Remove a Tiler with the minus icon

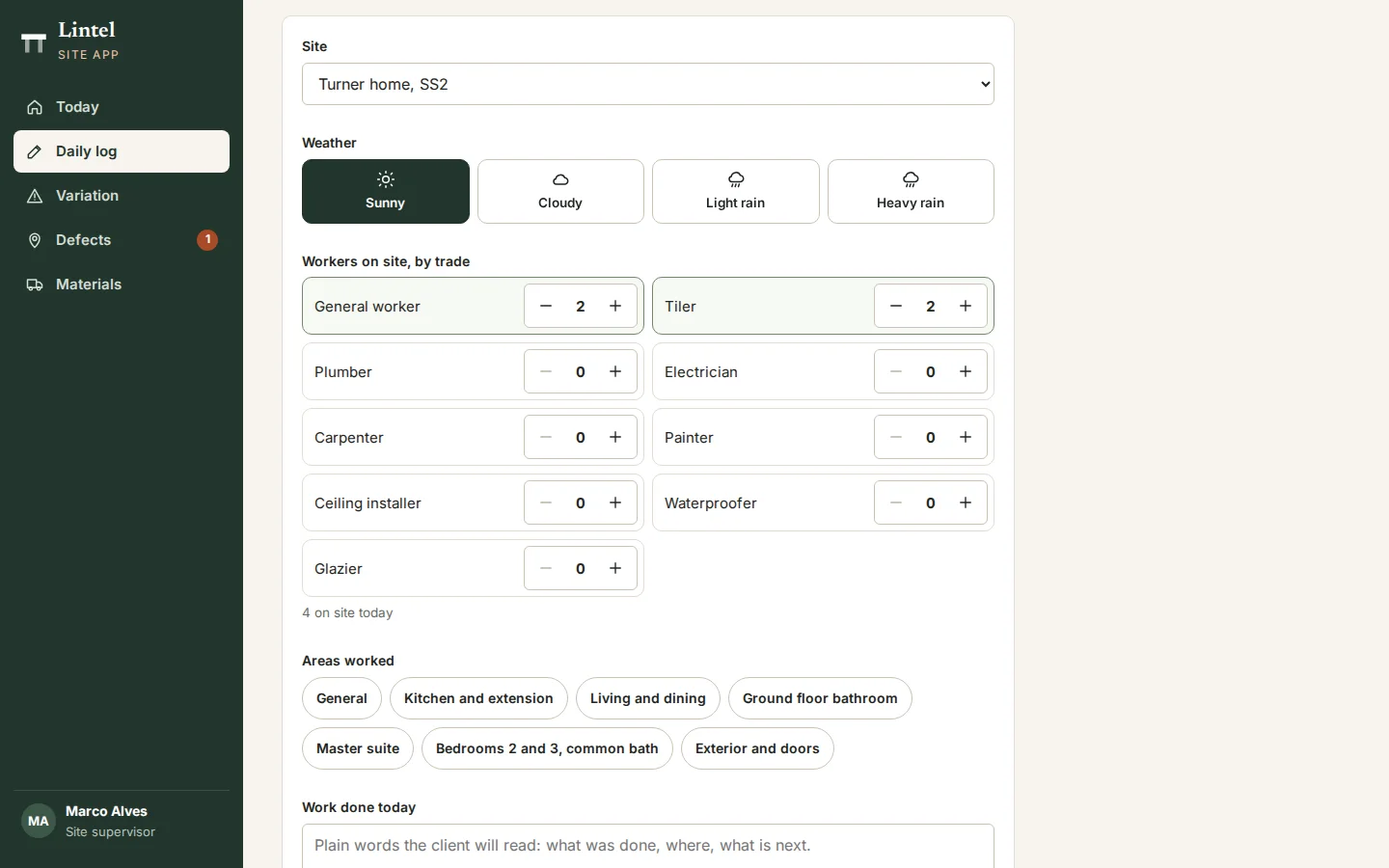coord(896,306)
